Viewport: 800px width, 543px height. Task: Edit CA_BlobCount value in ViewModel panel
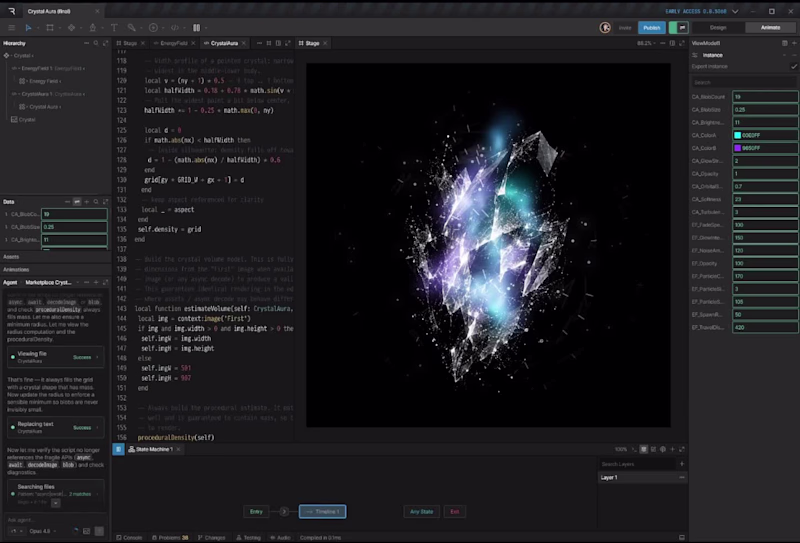765,96
